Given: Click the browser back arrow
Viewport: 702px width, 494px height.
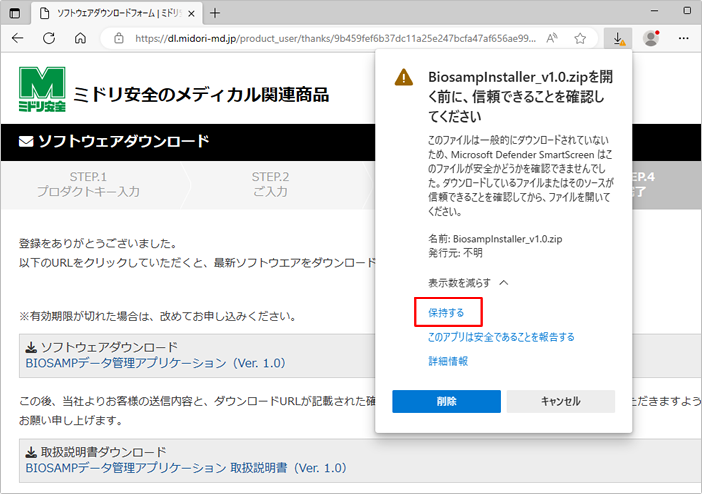Looking at the screenshot, I should [x=17, y=38].
